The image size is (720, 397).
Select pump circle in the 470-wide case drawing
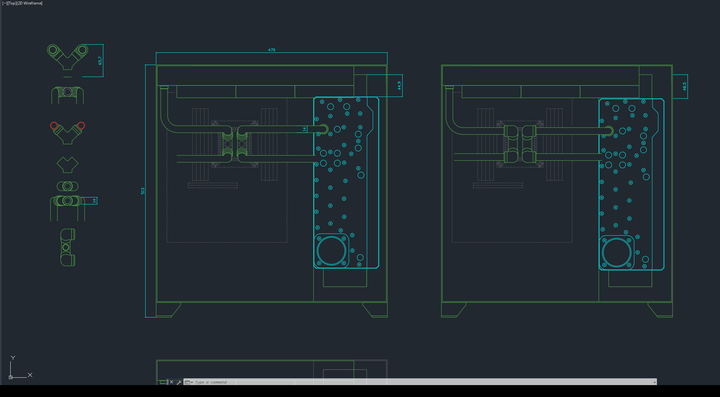331,251
